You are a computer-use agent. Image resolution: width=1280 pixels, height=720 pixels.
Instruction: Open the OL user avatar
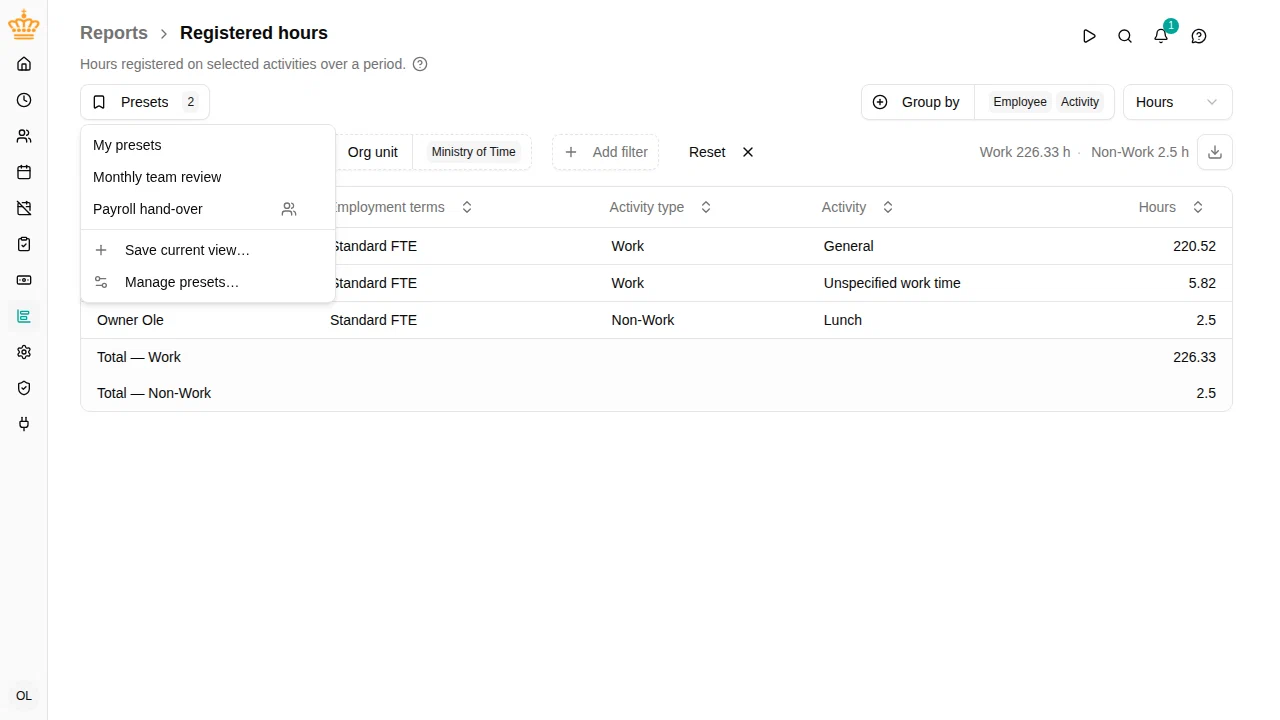pyautogui.click(x=24, y=696)
